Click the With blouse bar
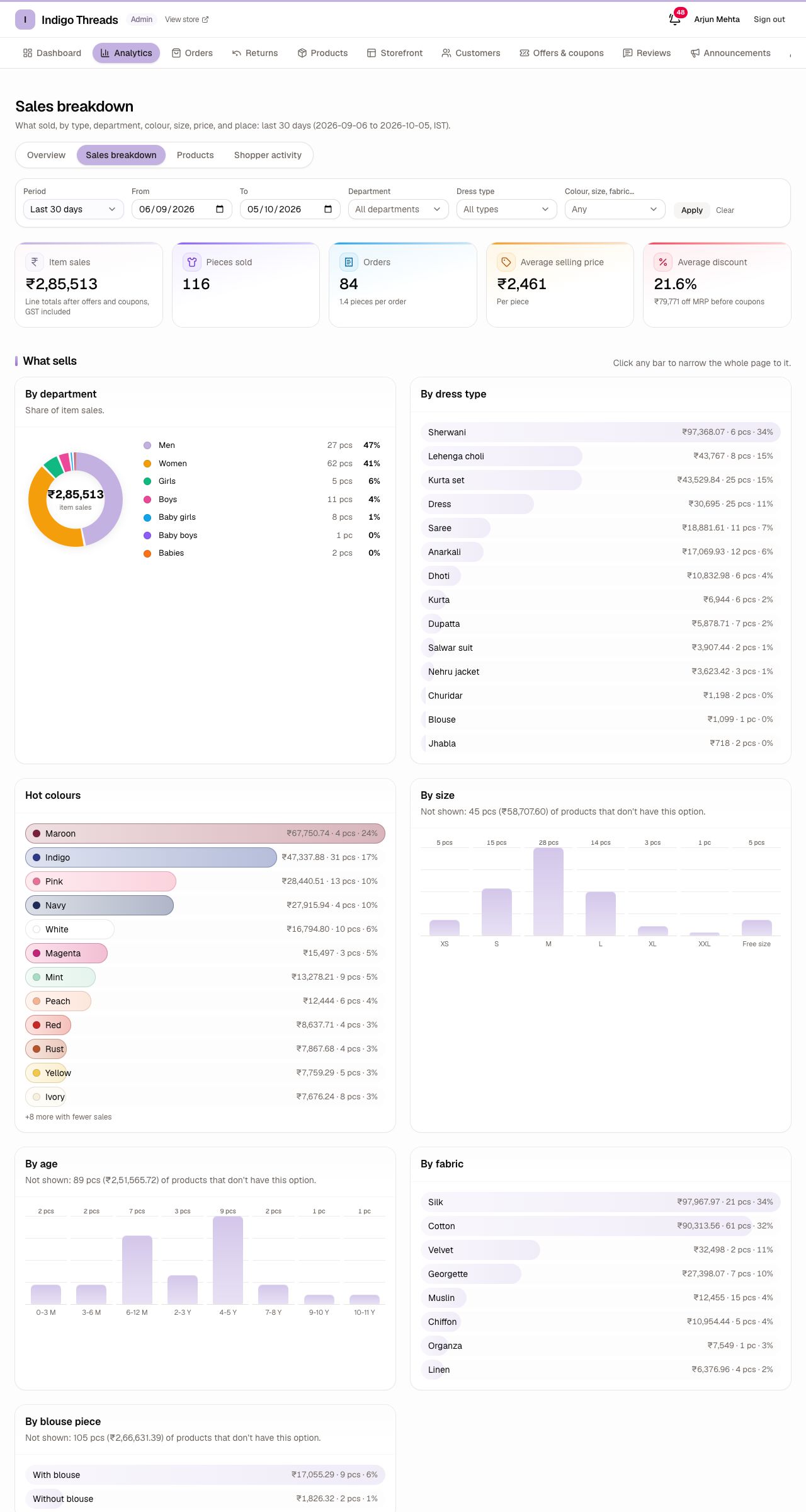Screen dimensions: 806x1512 [x=205, y=1475]
